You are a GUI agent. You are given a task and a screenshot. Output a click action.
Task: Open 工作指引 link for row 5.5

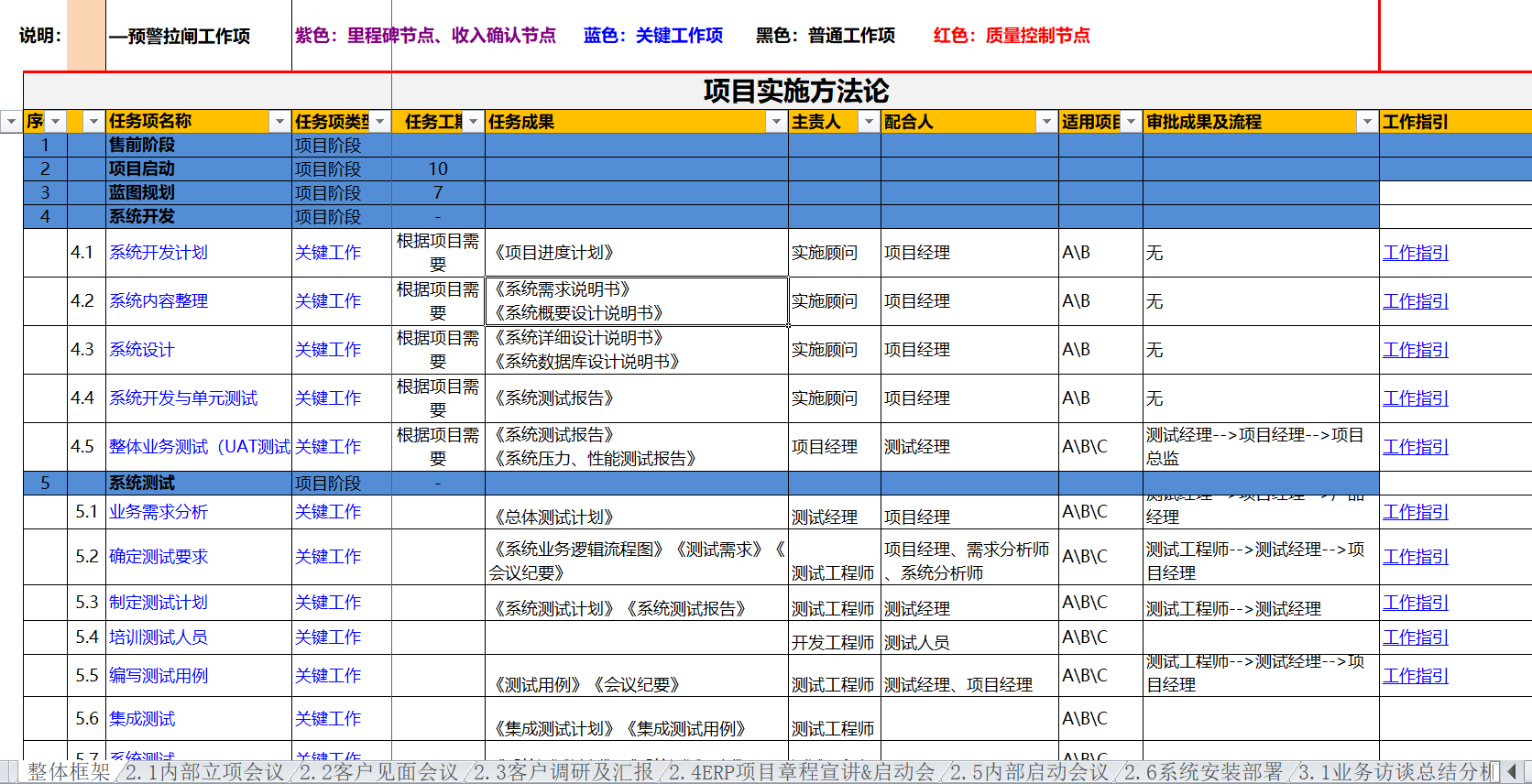[x=1416, y=676]
